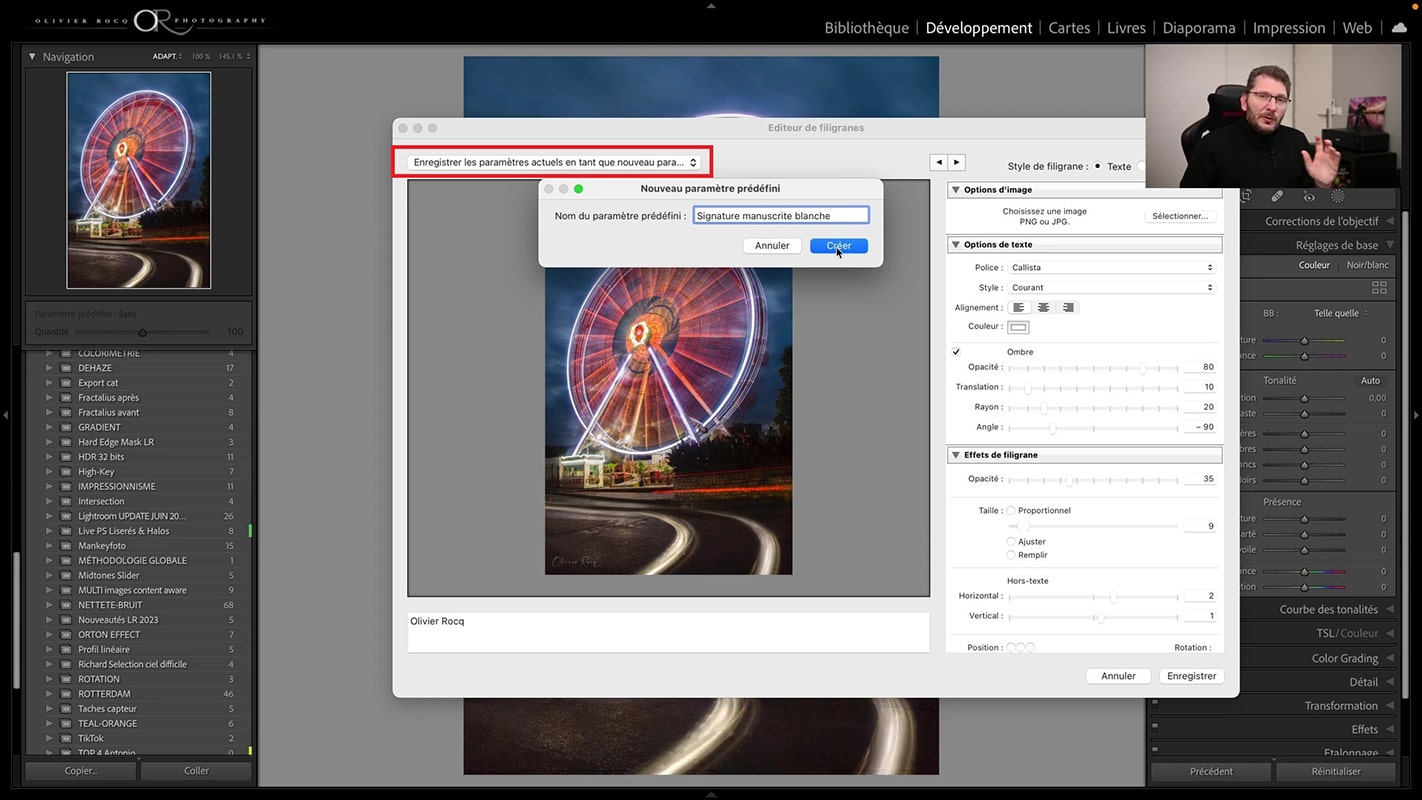Click the GRADIENT preset folder icon
Viewport: 1422px width, 800px height.
(67, 427)
